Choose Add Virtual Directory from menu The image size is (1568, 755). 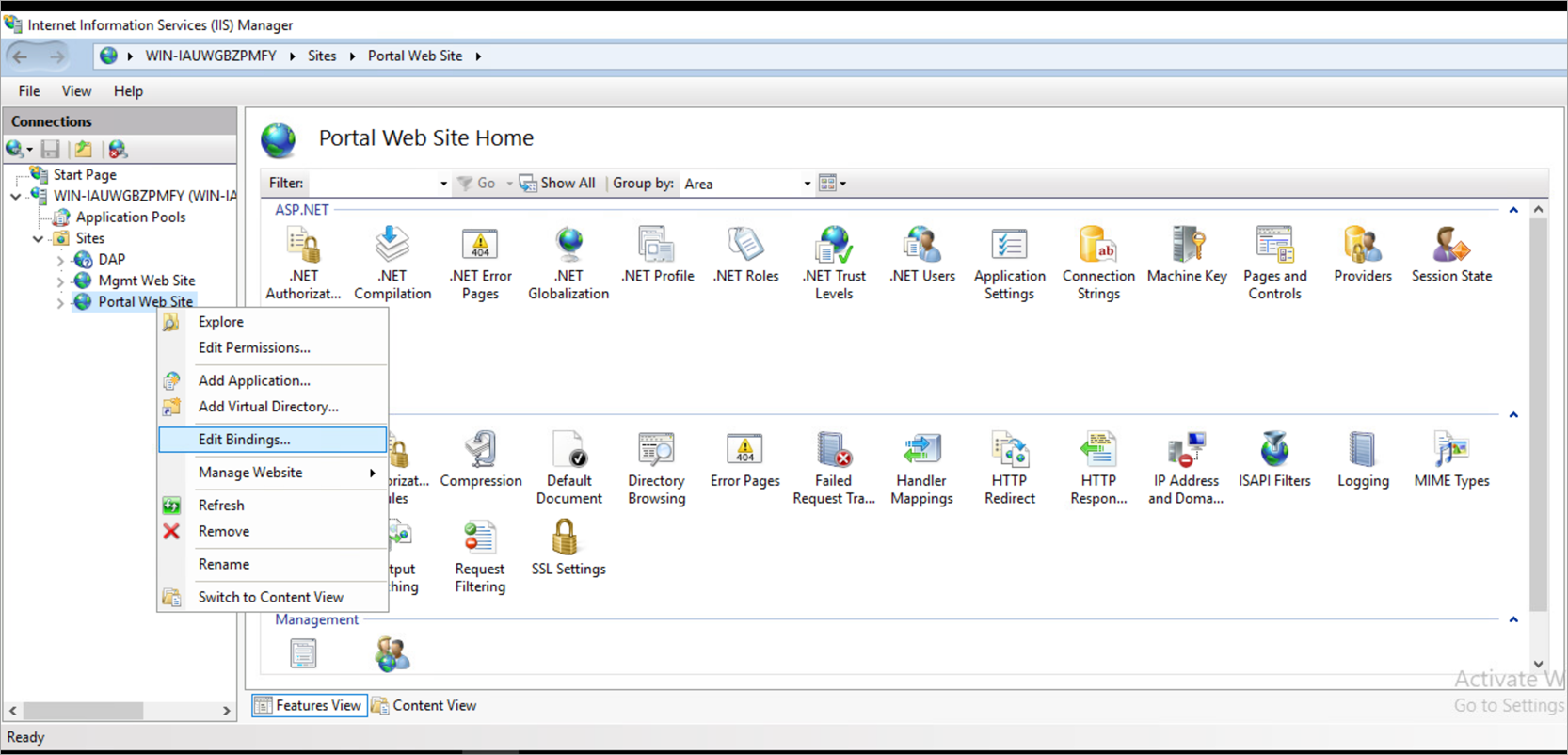pos(273,407)
